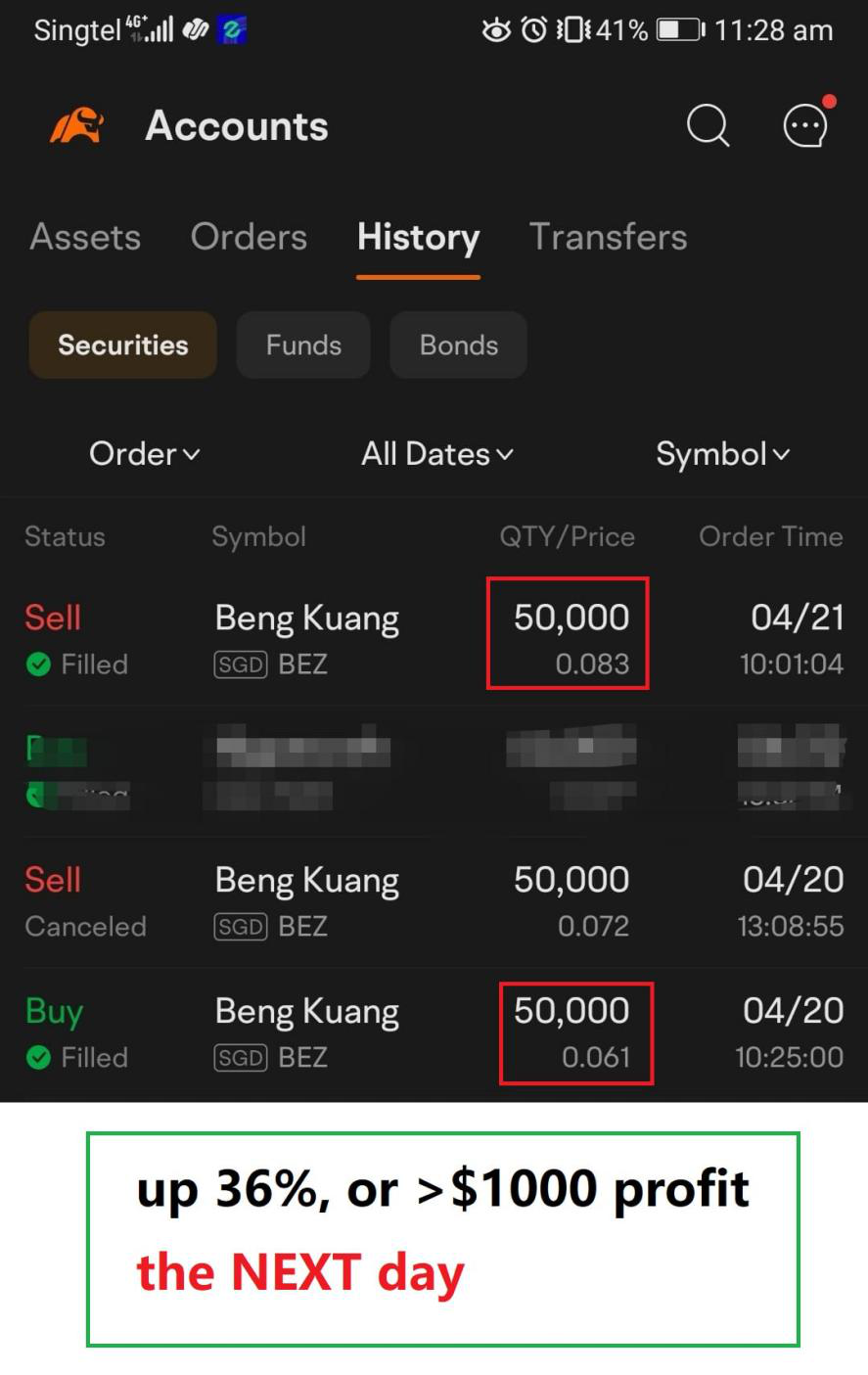The height and width of the screenshot is (1375, 868).
Task: Open the Transfers tab
Action: click(608, 237)
